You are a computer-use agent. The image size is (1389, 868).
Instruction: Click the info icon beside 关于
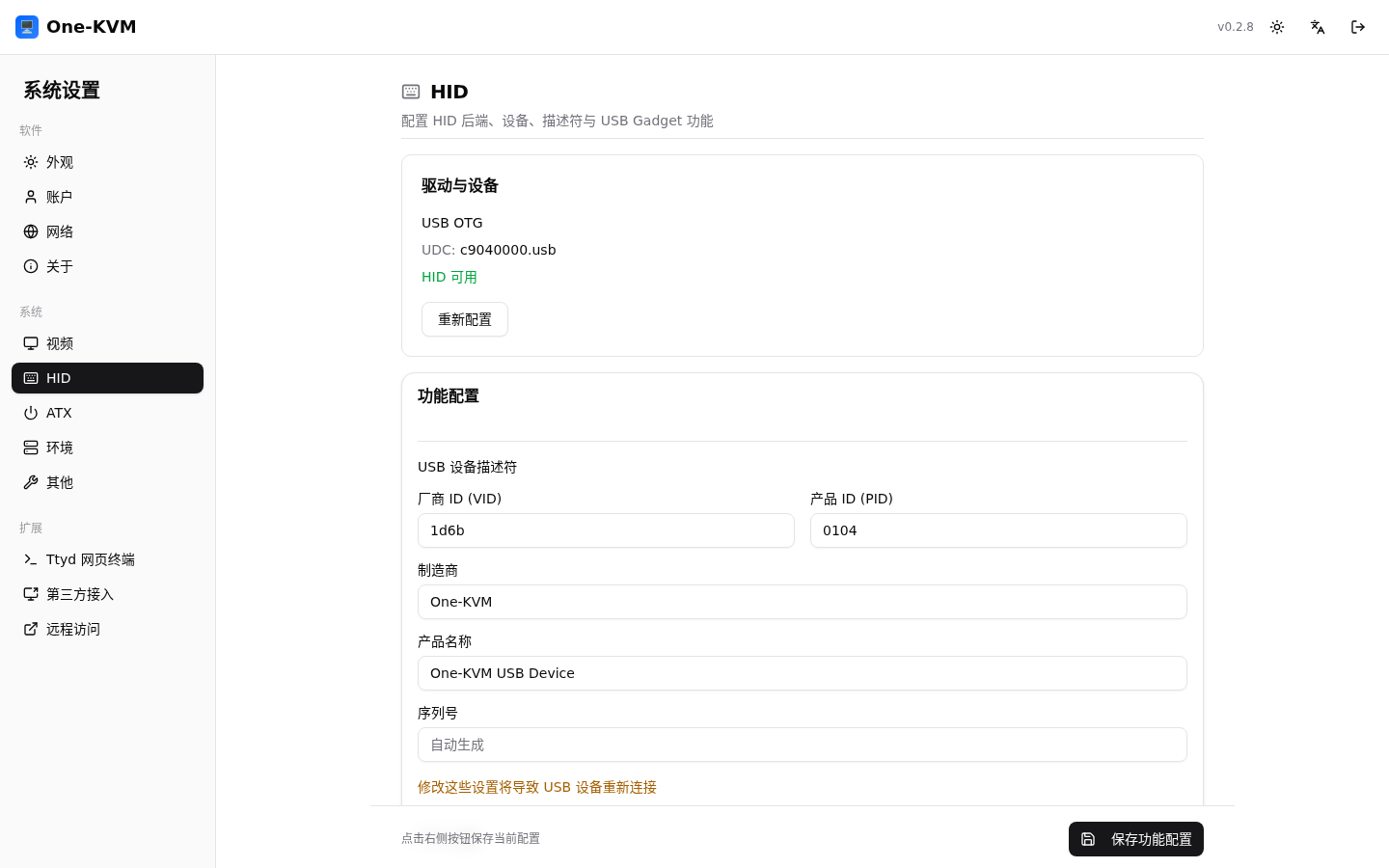[31, 266]
